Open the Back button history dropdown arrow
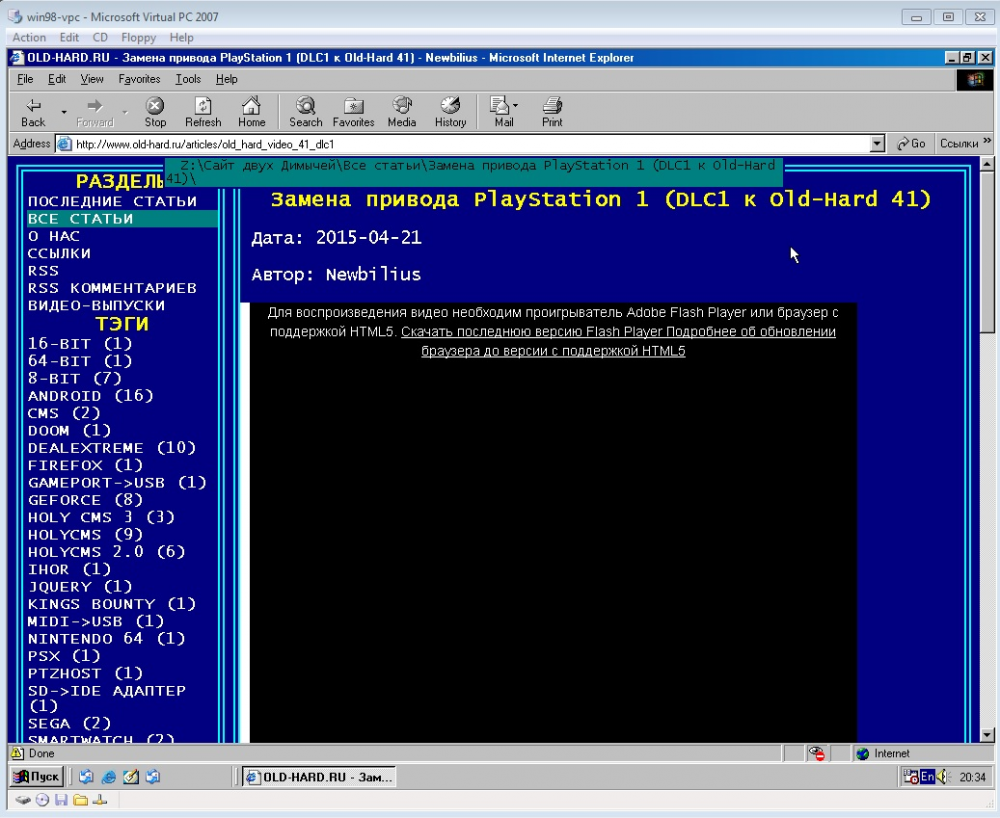 [x=64, y=111]
